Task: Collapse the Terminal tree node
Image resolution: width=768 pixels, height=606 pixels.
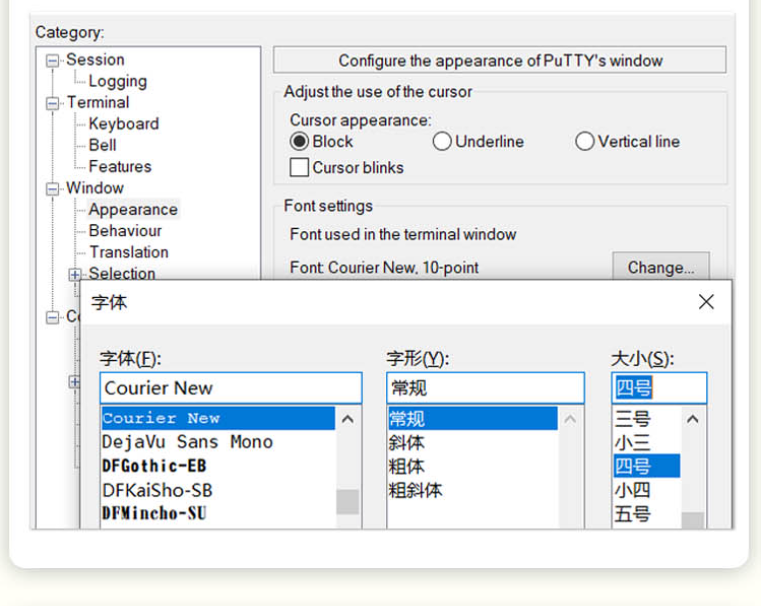Action: (x=52, y=103)
